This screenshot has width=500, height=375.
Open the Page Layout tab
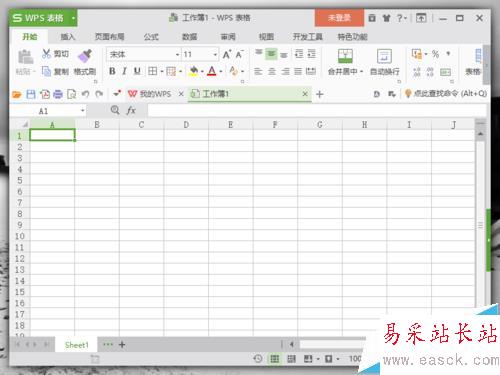point(110,37)
